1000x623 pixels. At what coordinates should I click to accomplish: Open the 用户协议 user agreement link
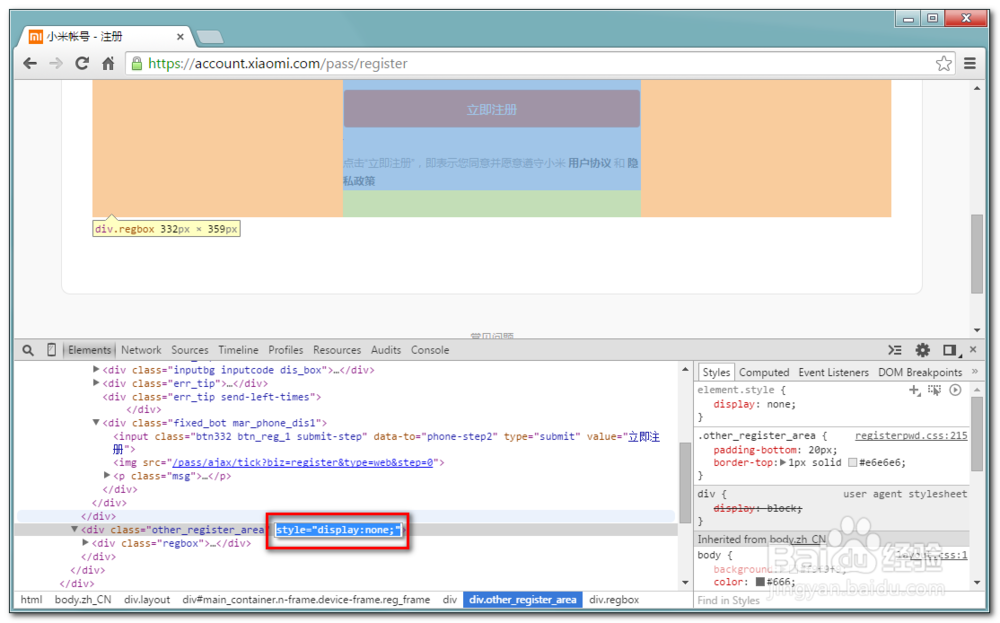[589, 163]
